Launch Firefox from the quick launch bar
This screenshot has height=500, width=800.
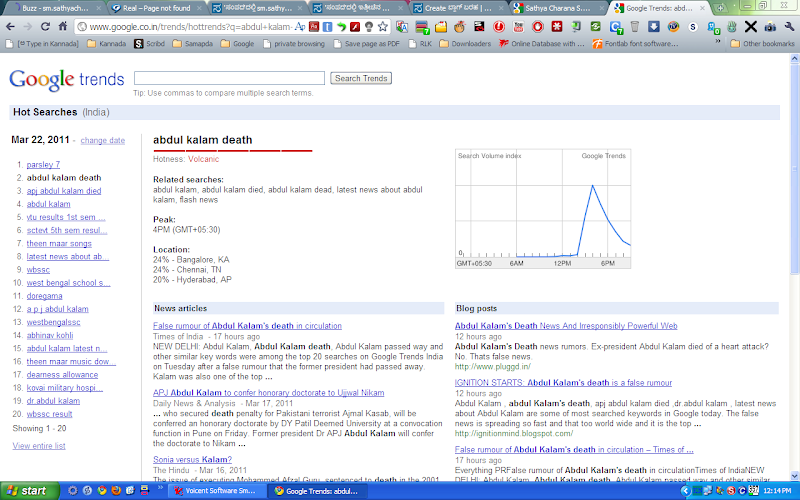tap(116, 491)
